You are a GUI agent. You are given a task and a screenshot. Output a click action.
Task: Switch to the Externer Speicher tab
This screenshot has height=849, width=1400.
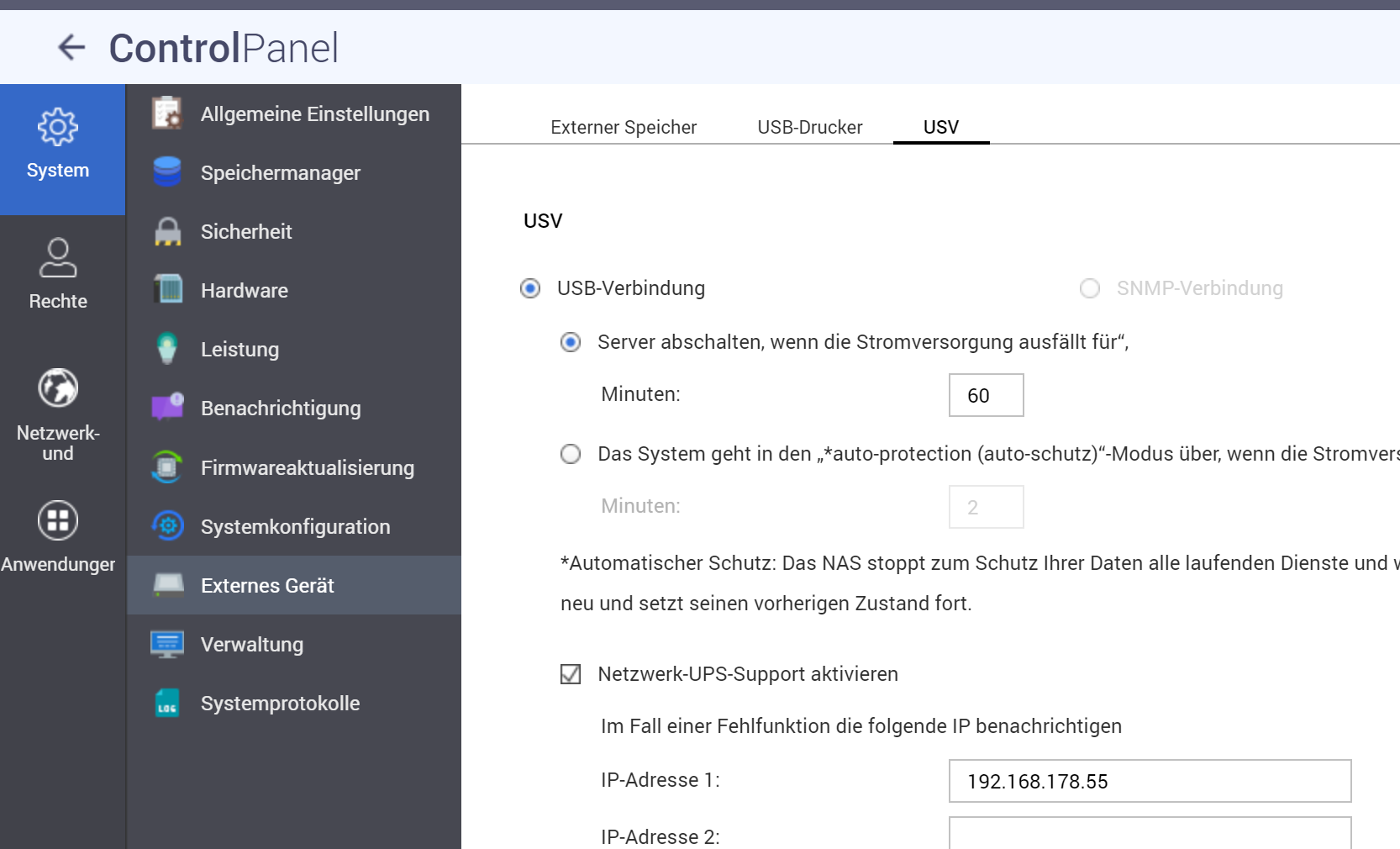point(624,127)
